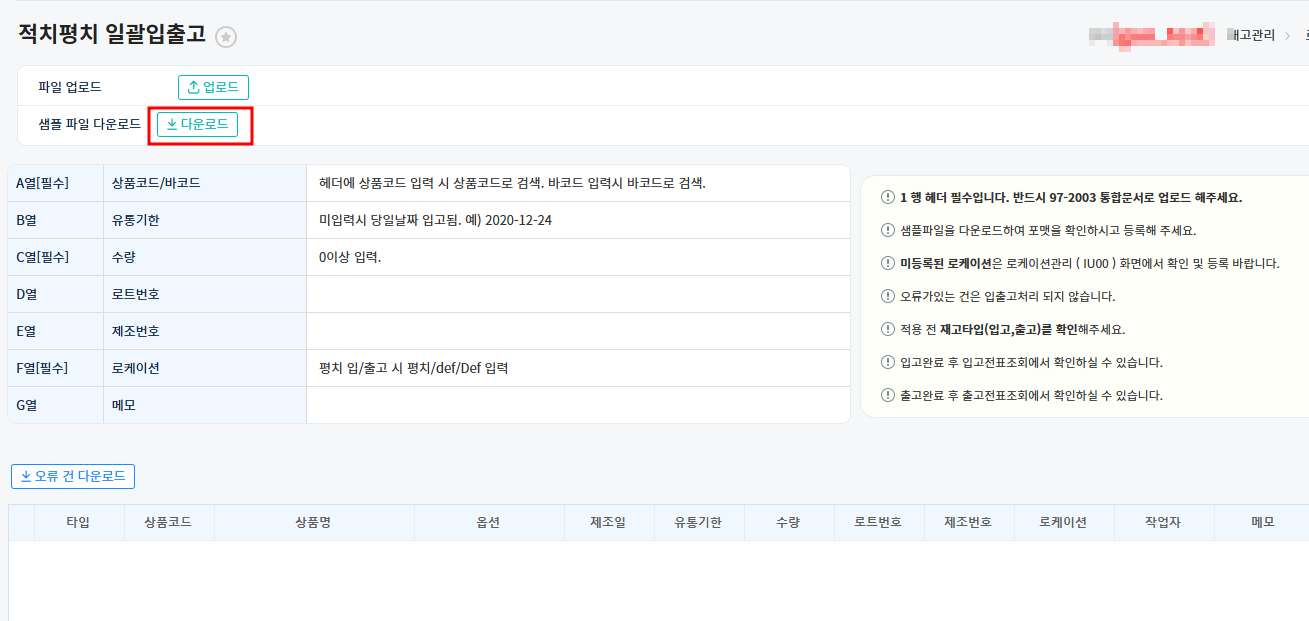Click the F열[필수] 로케이션 description cell
Image resolution: width=1309 pixels, height=621 pixels.
[x=577, y=369]
